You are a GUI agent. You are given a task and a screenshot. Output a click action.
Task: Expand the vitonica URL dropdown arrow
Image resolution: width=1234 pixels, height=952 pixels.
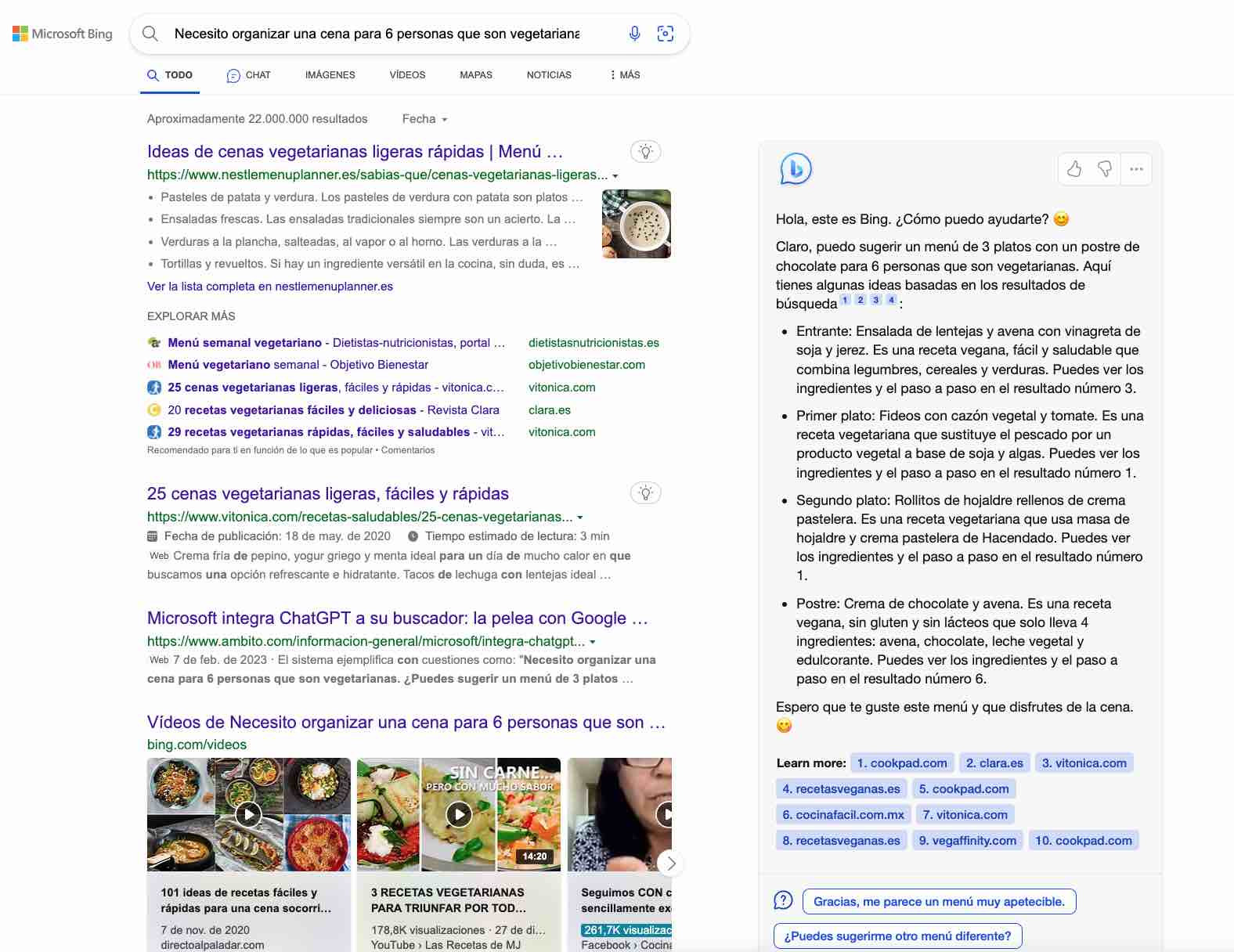click(x=580, y=517)
